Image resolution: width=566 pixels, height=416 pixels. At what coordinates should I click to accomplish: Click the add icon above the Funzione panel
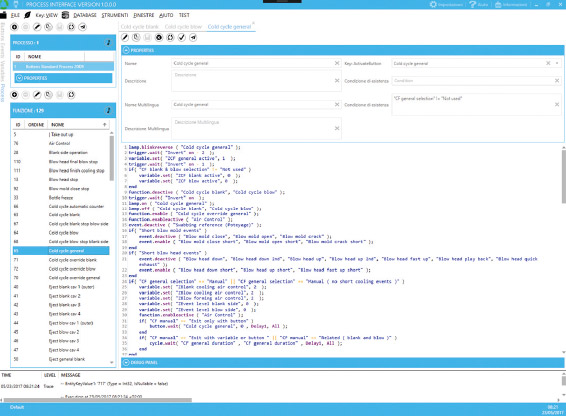[x=14, y=95]
